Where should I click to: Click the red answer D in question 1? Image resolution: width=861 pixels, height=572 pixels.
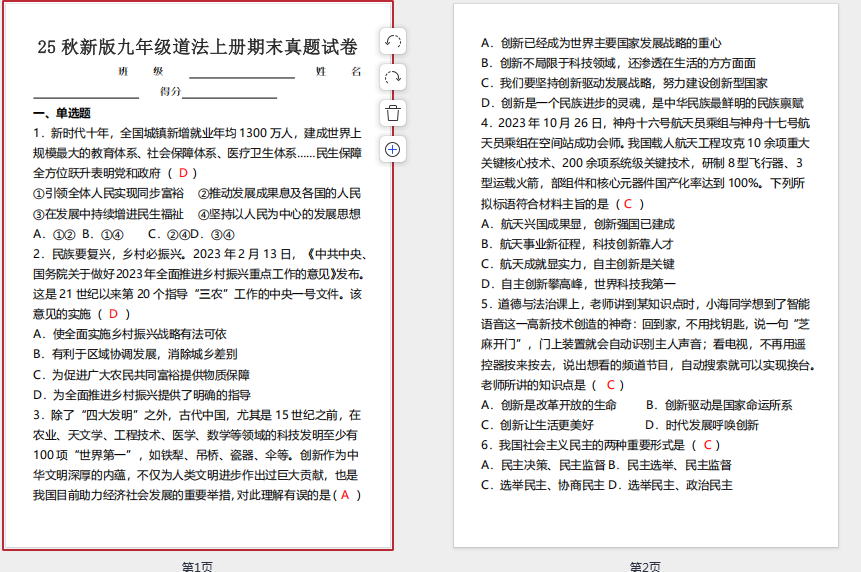point(182,173)
